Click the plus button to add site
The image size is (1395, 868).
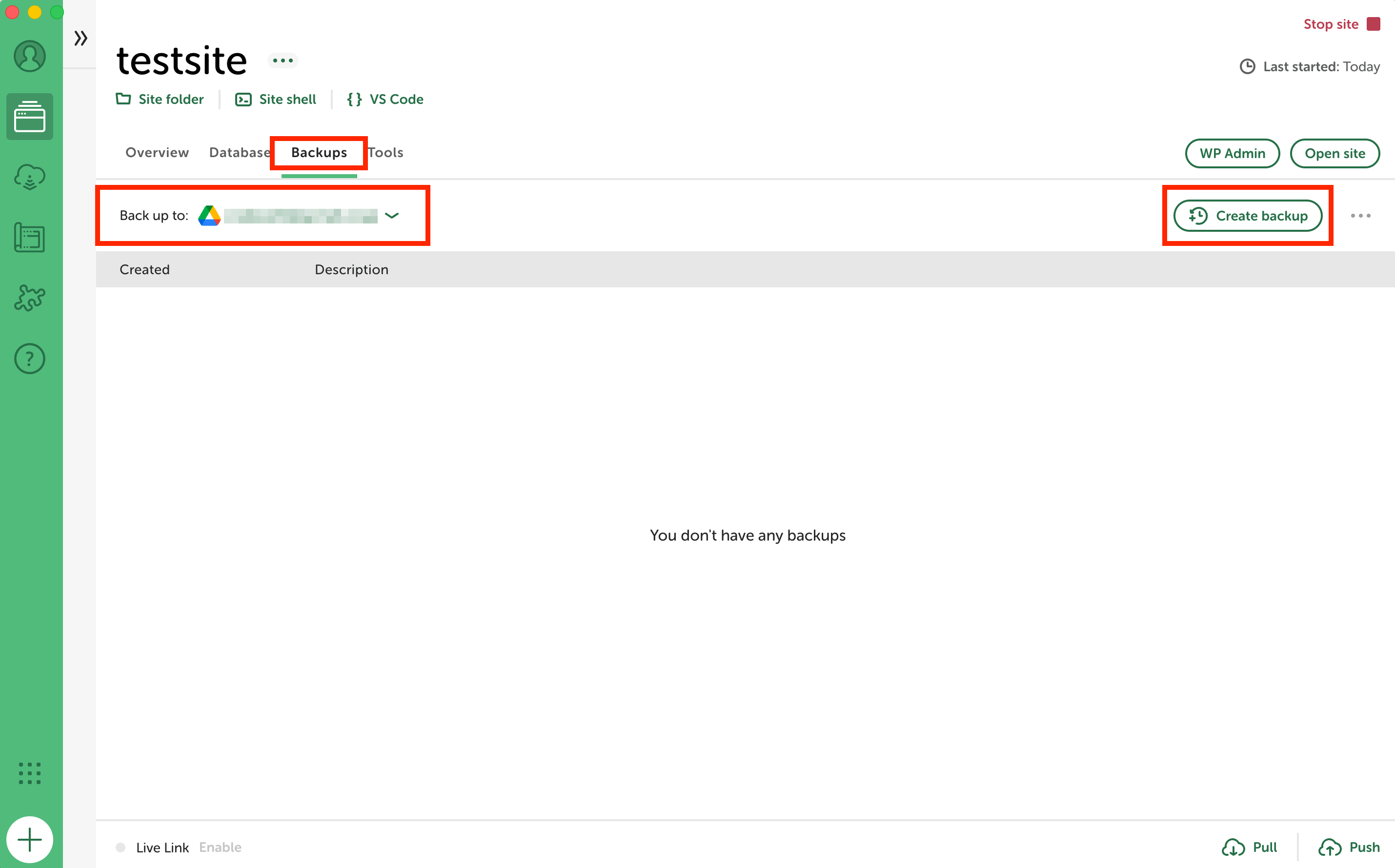click(30, 840)
